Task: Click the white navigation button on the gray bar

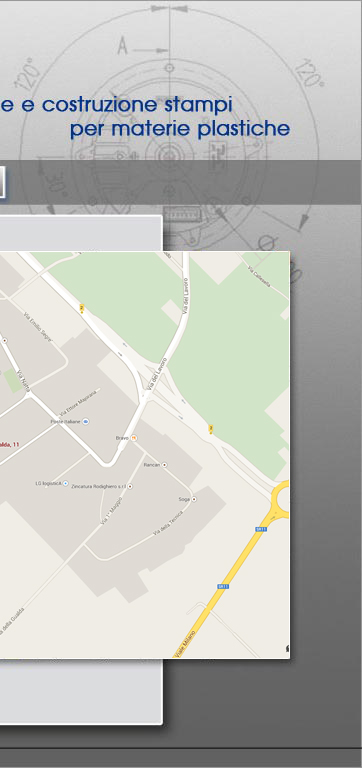Action: (x=2, y=182)
